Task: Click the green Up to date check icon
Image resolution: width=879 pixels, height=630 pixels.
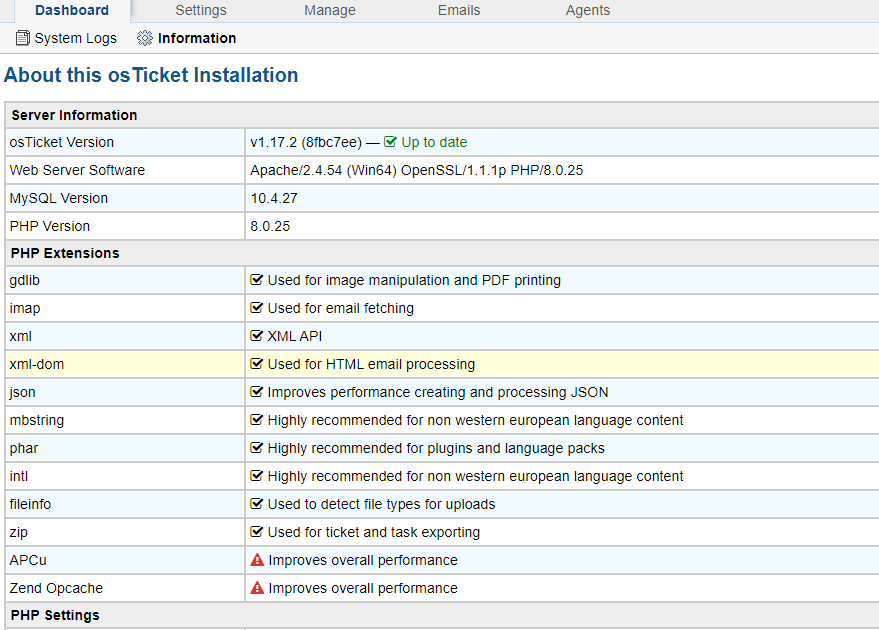Action: coord(391,142)
